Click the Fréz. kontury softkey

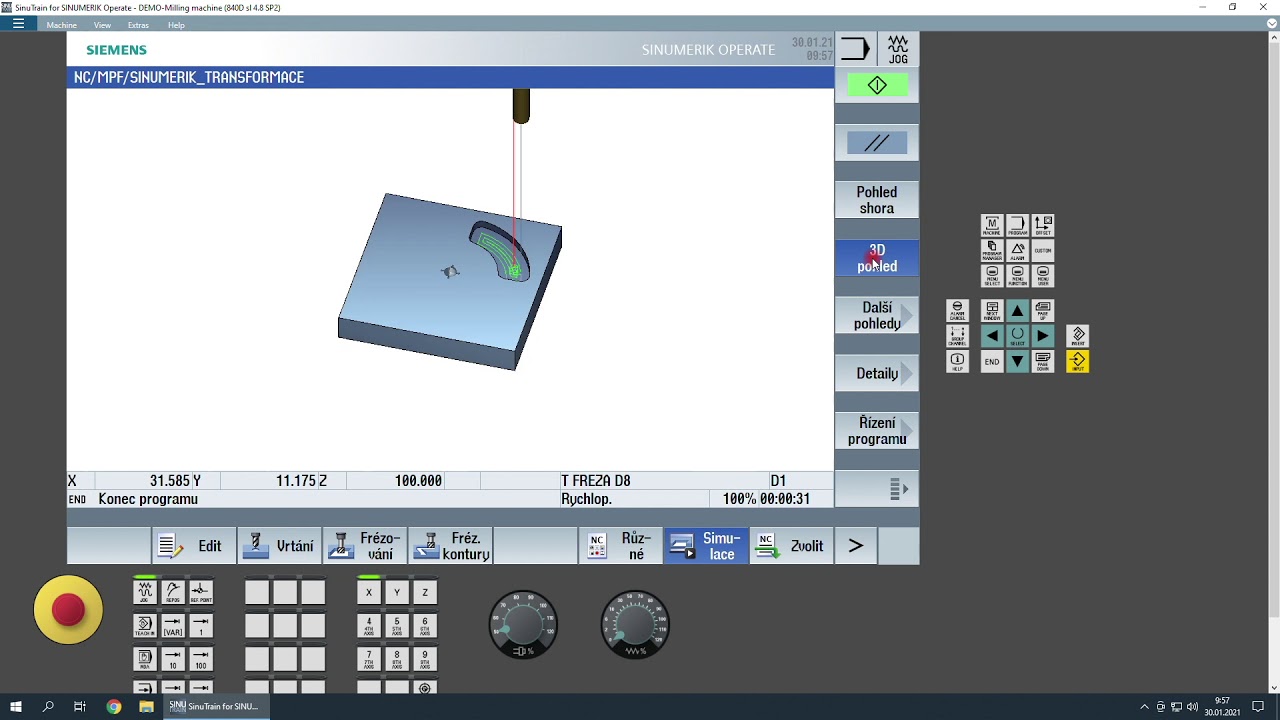click(x=451, y=546)
